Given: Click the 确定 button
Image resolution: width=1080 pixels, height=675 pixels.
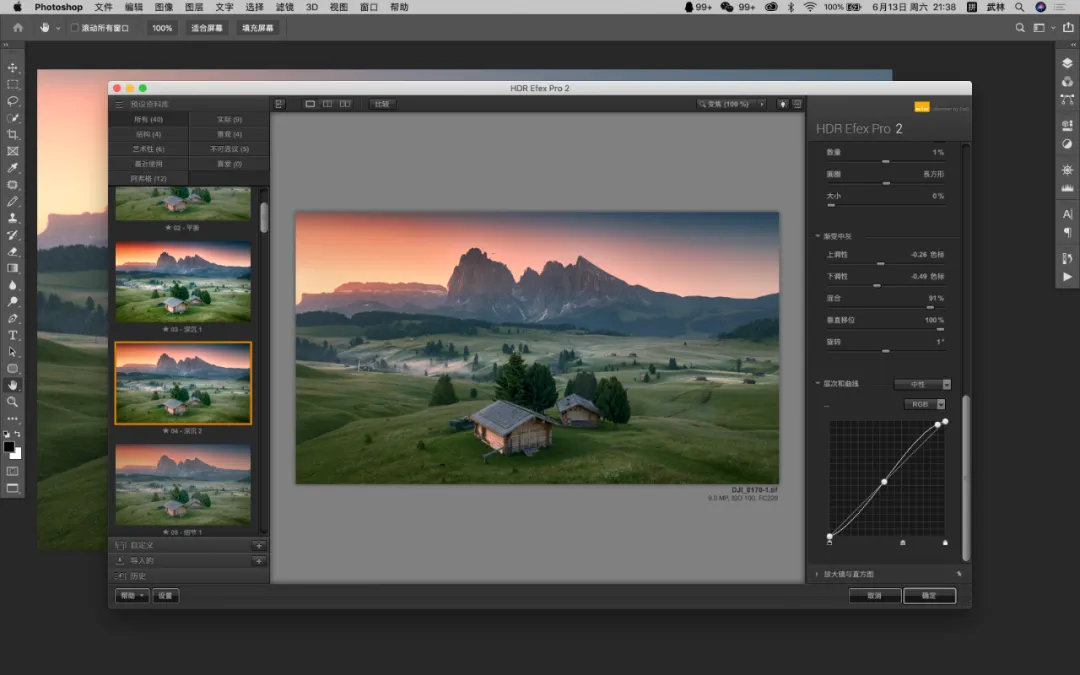Looking at the screenshot, I should [x=929, y=595].
